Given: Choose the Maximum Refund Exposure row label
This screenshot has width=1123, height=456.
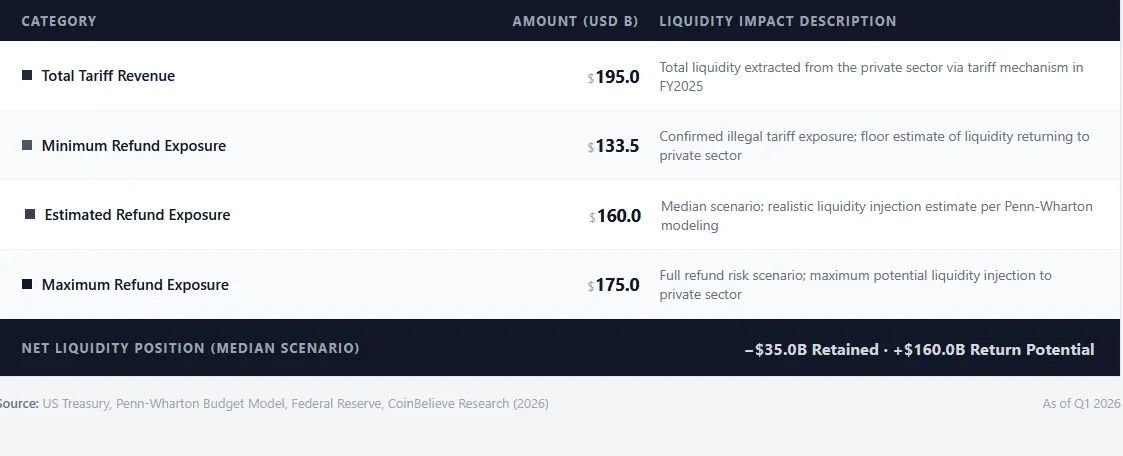Looking at the screenshot, I should point(135,285).
